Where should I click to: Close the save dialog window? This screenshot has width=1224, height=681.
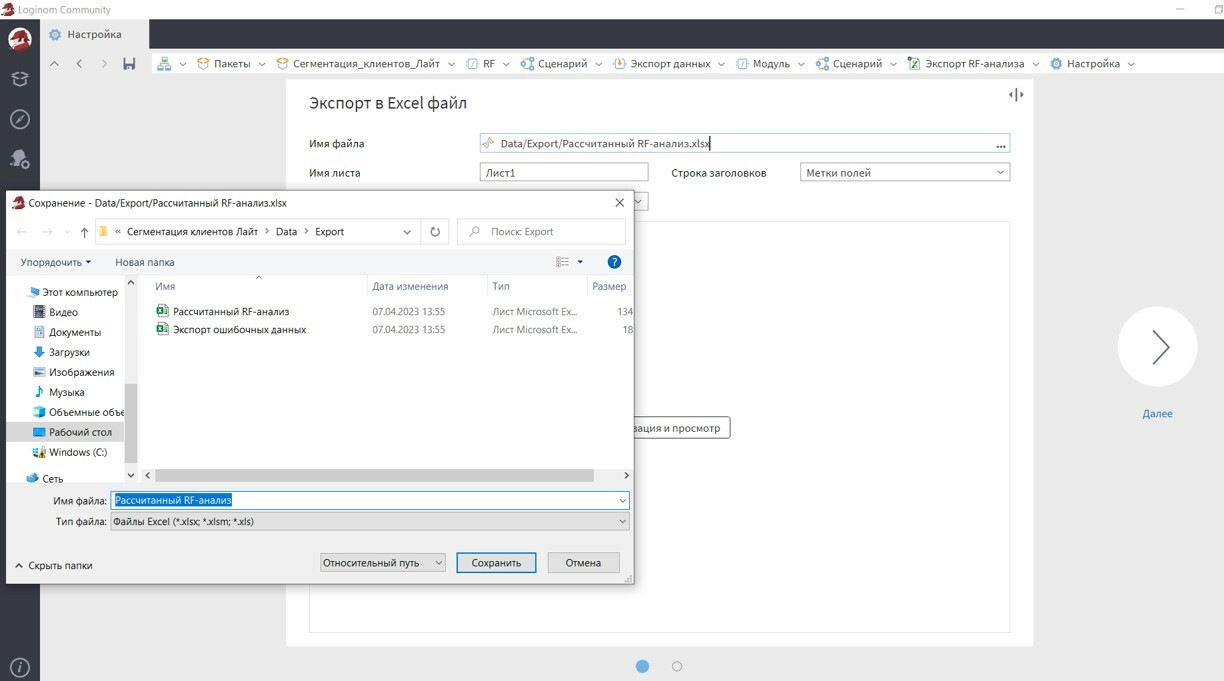point(619,202)
